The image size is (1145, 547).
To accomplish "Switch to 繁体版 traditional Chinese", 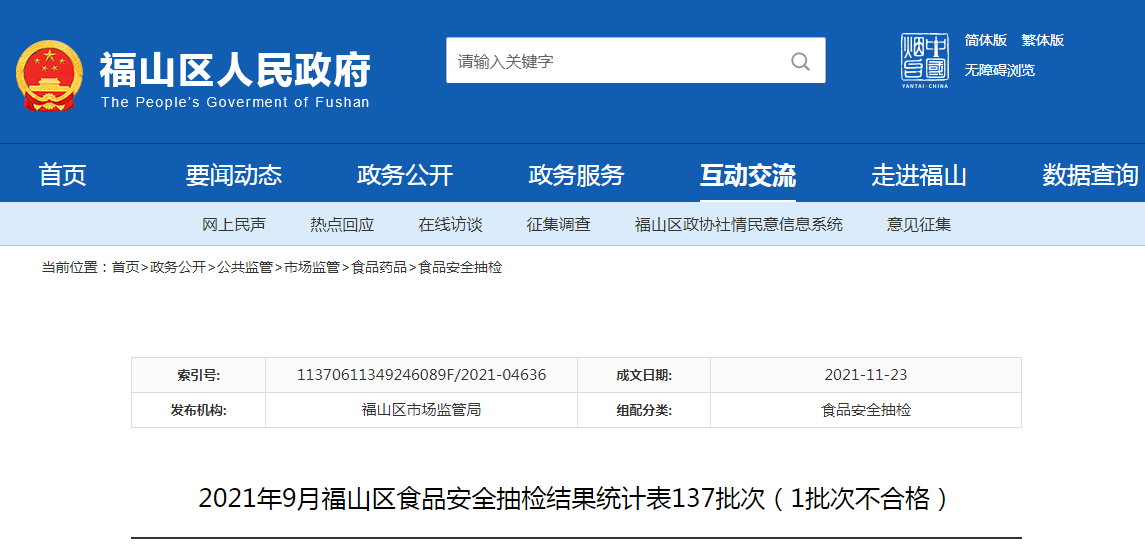I will click(x=1043, y=40).
